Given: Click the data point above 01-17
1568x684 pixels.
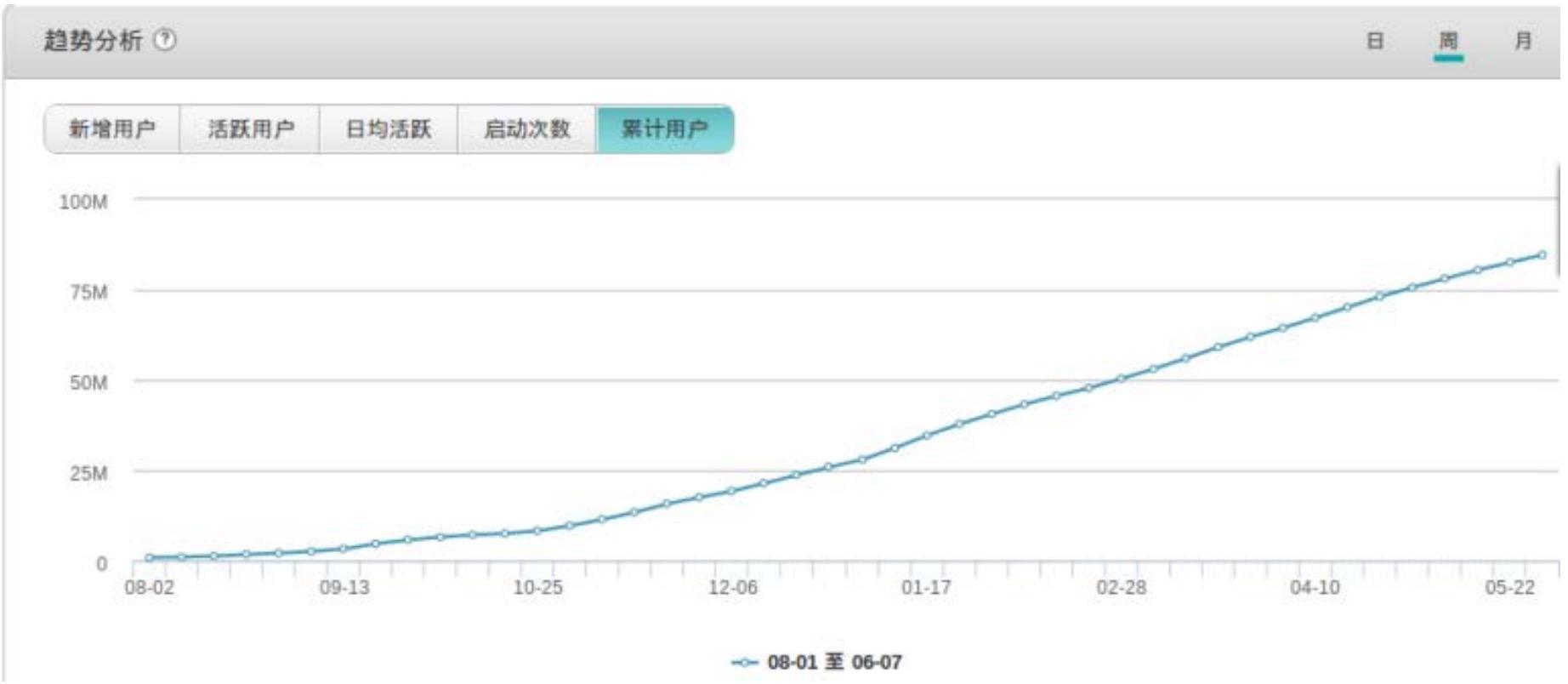Looking at the screenshot, I should [x=927, y=436].
